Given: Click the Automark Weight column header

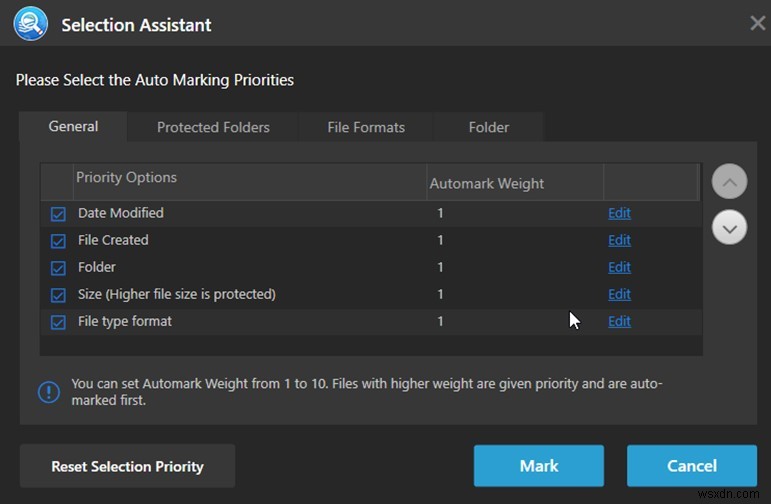Looking at the screenshot, I should [487, 183].
